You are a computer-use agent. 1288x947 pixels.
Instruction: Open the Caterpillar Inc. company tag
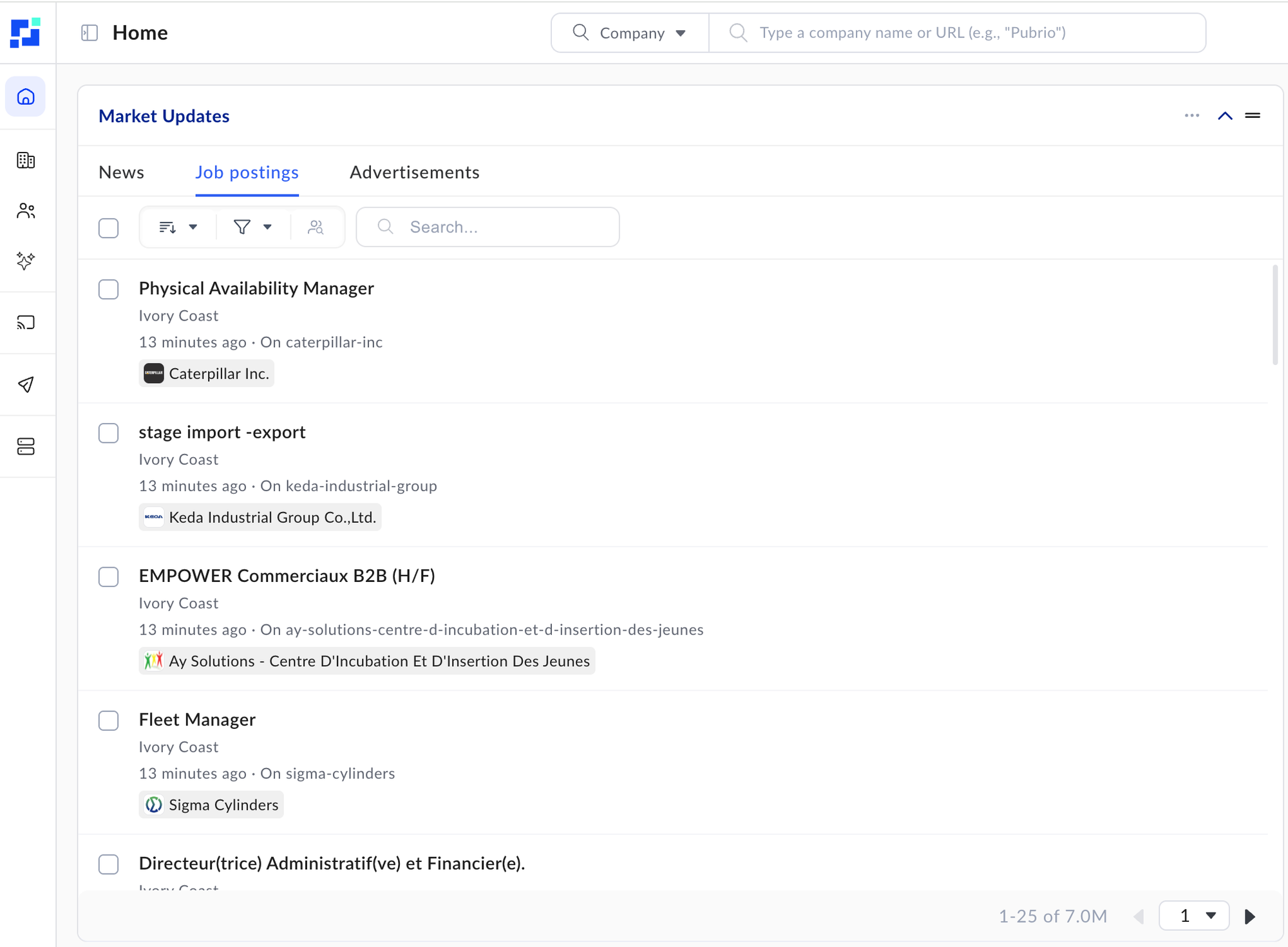point(207,374)
